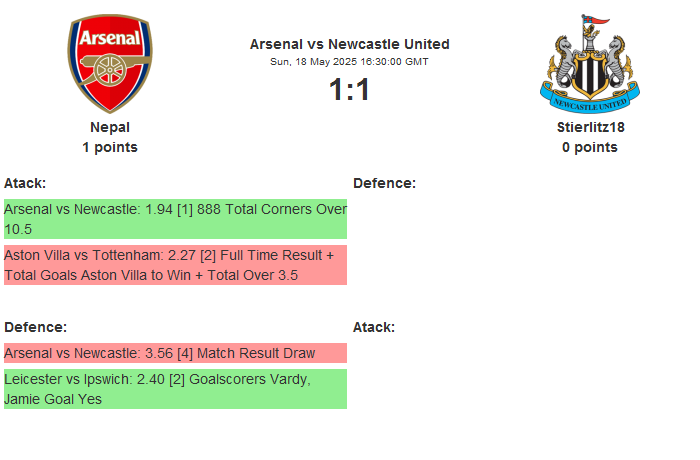Screen dimensions: 700x460
Task: Select the red Aston Villa vs Tottenham bet
Action: [x=175, y=265]
